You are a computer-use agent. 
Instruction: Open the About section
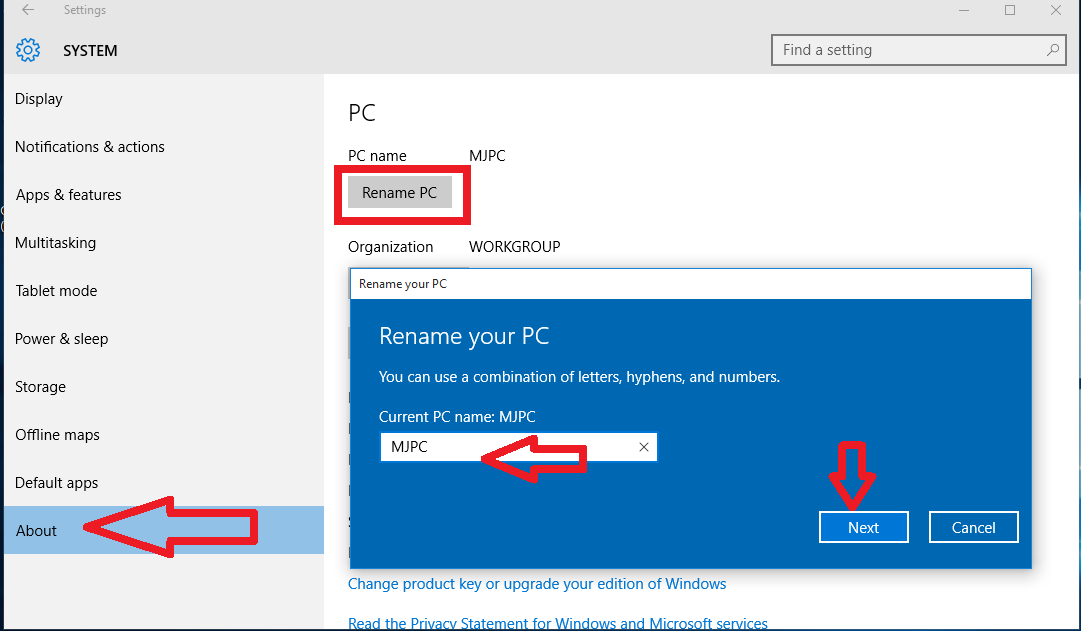(x=36, y=530)
